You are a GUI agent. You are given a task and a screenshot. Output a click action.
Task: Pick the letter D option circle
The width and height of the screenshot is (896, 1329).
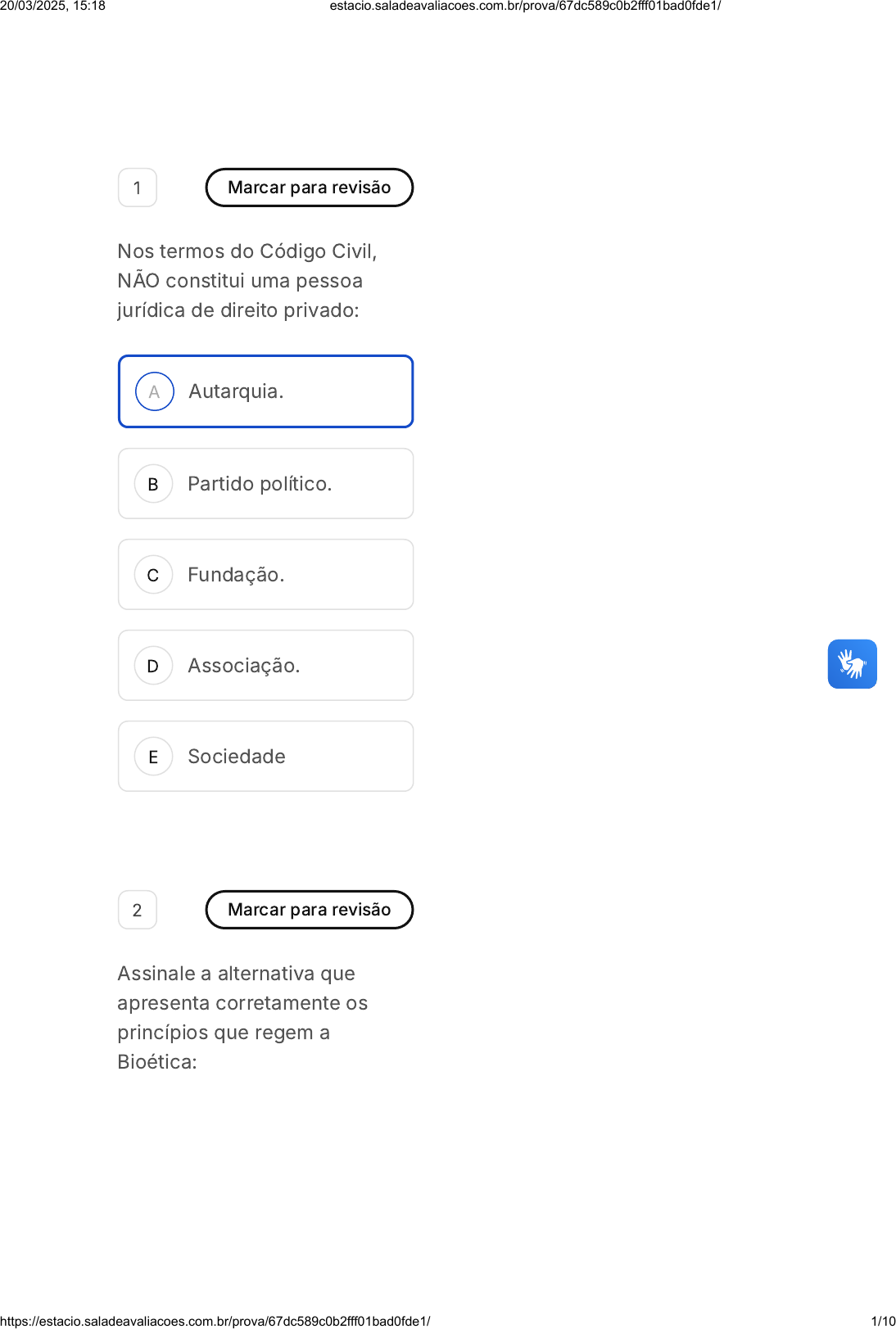coord(153,666)
